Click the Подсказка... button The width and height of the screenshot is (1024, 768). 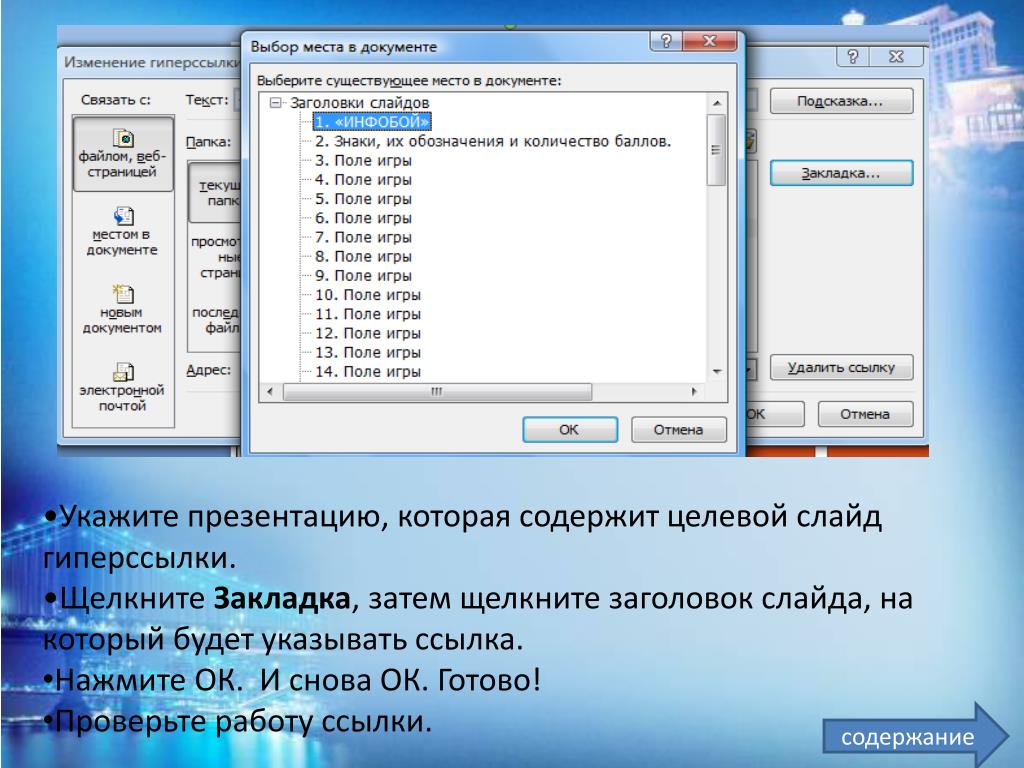click(841, 101)
